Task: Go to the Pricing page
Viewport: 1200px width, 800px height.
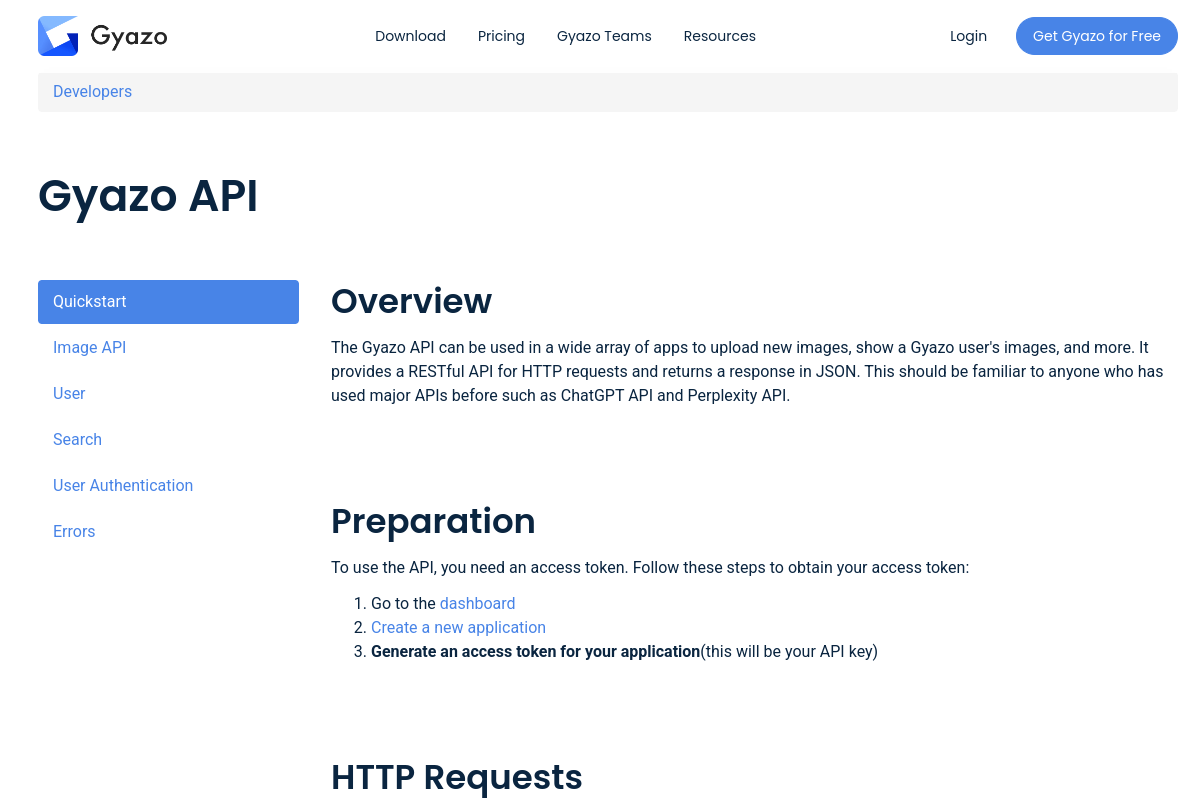Action: pyautogui.click(x=501, y=36)
